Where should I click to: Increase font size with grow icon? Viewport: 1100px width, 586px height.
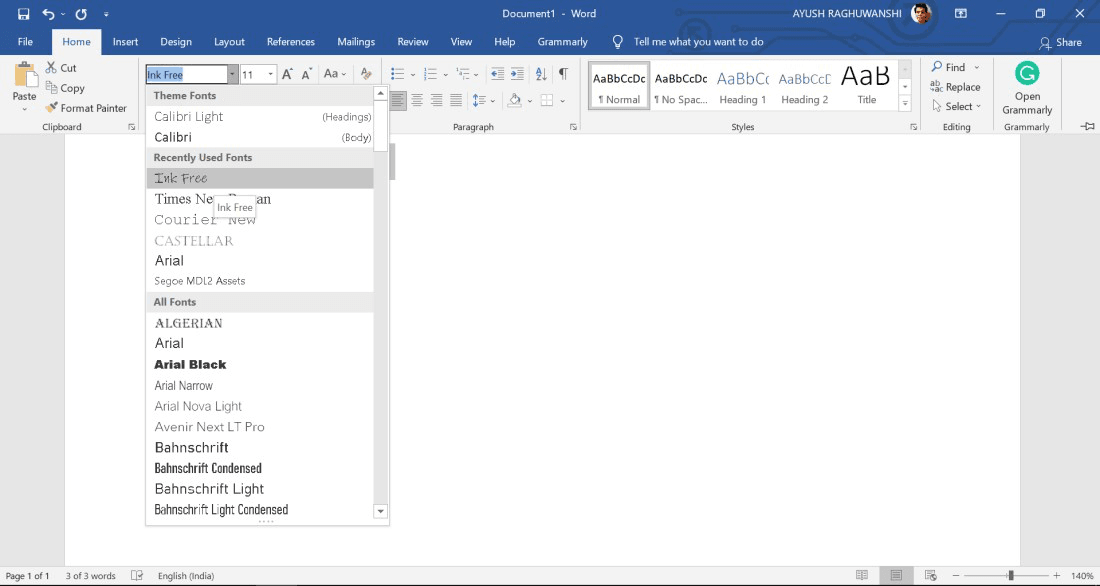tap(287, 74)
